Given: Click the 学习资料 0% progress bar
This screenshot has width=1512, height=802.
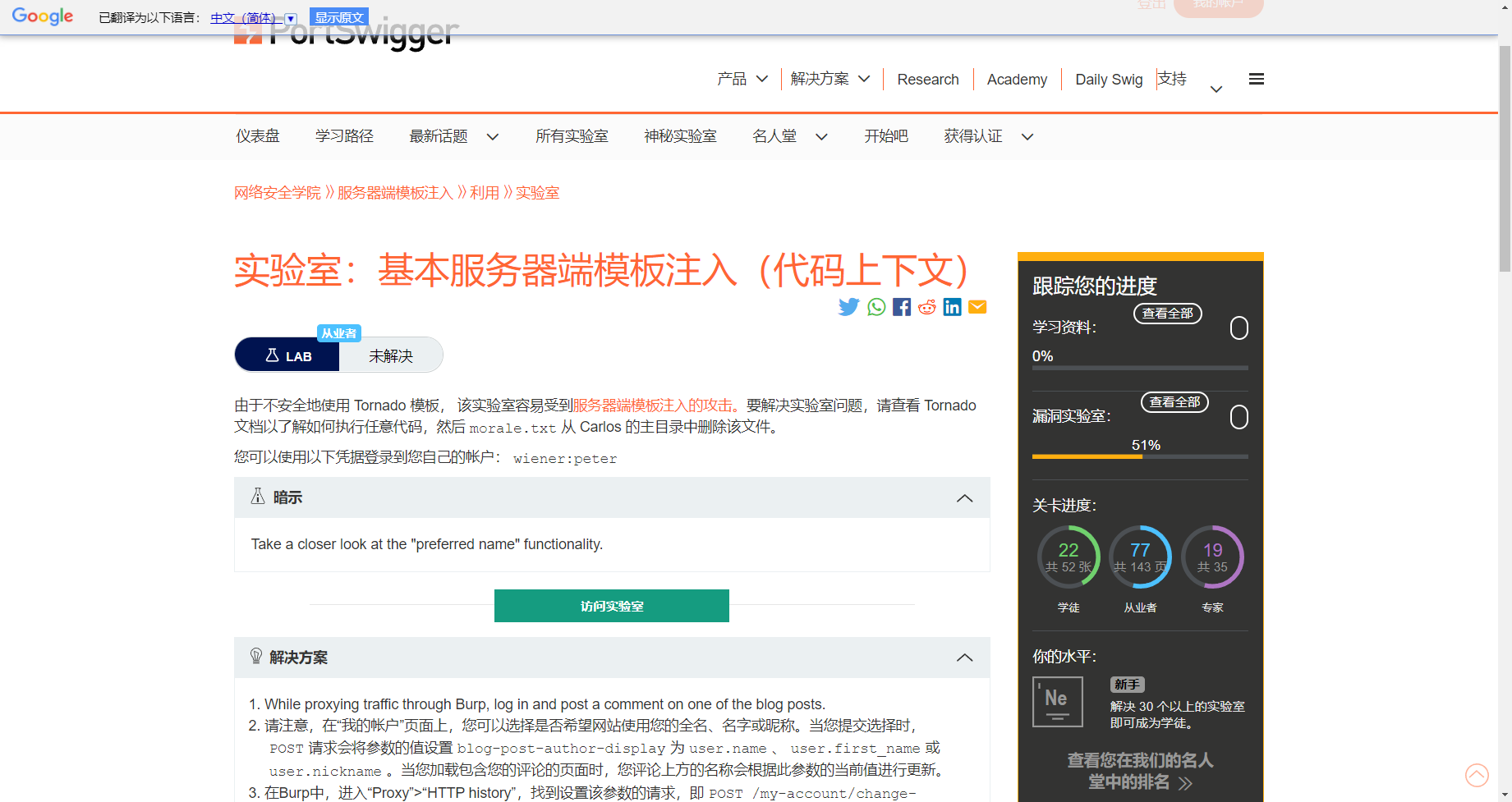Looking at the screenshot, I should click(1140, 368).
